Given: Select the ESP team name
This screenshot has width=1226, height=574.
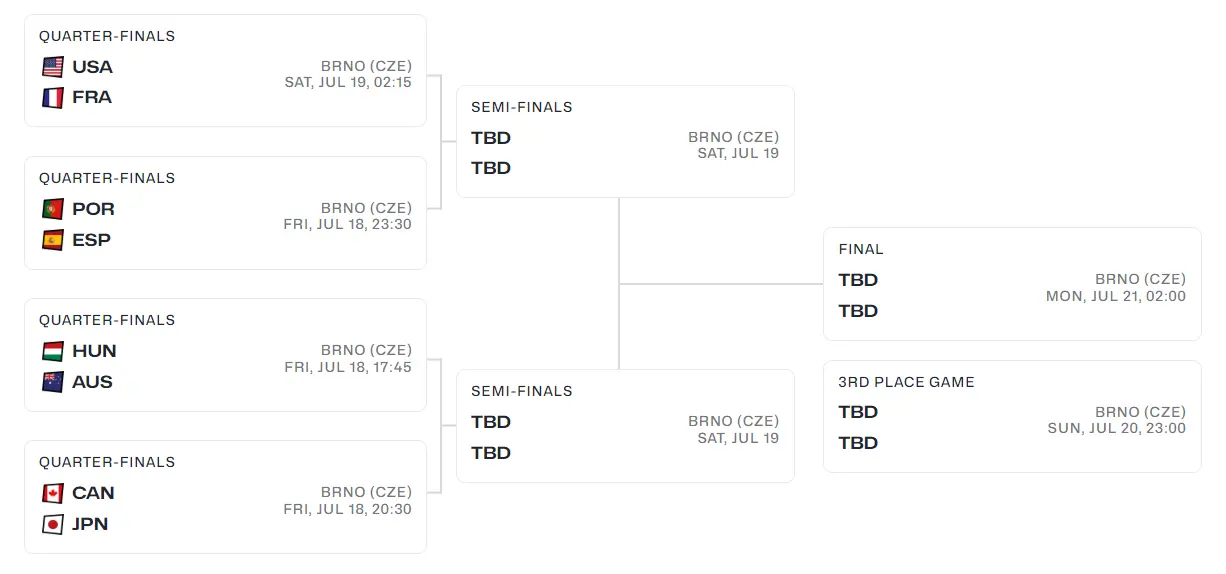Looking at the screenshot, I should pyautogui.click(x=91, y=240).
